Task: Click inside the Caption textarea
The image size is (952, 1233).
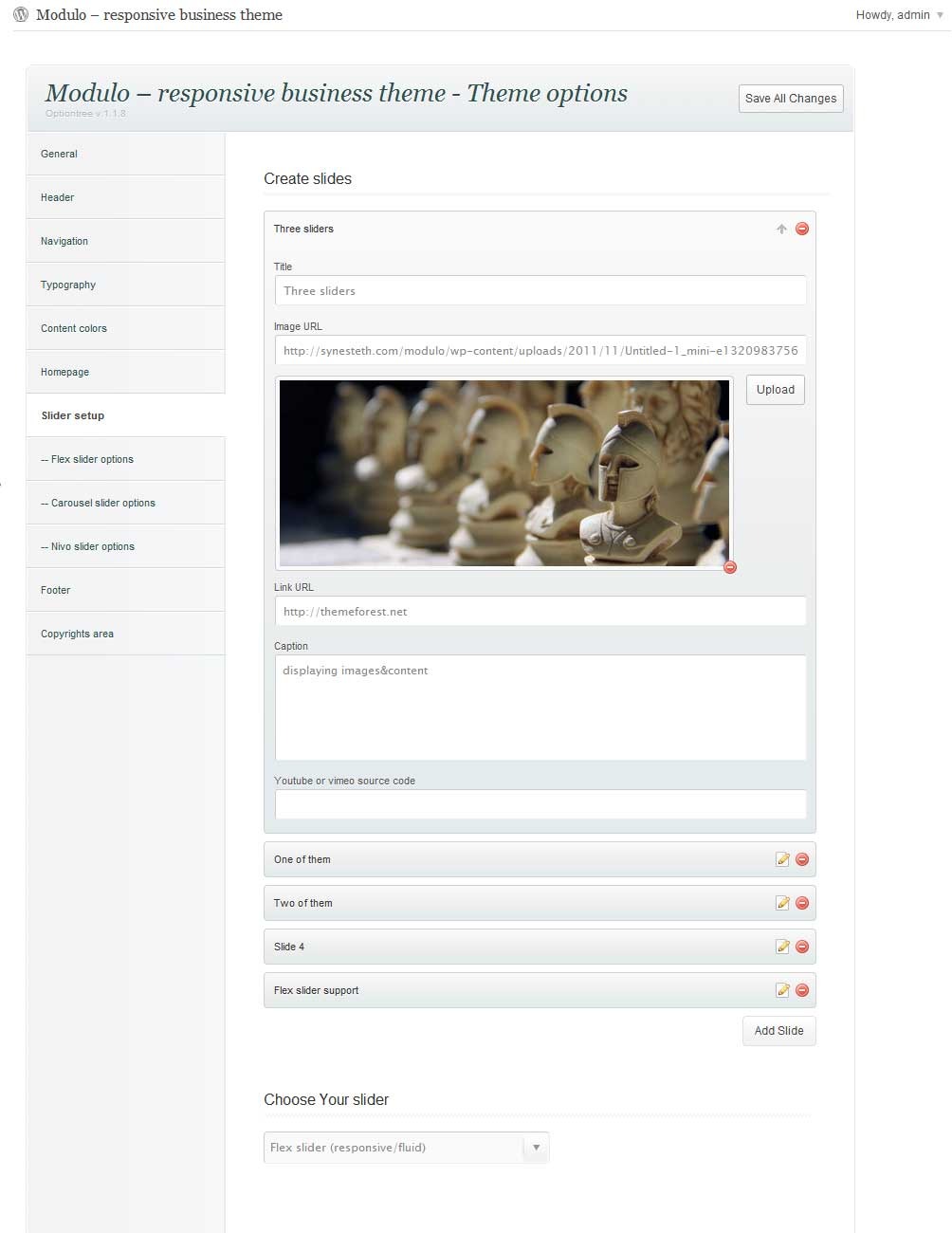Action: (x=540, y=708)
